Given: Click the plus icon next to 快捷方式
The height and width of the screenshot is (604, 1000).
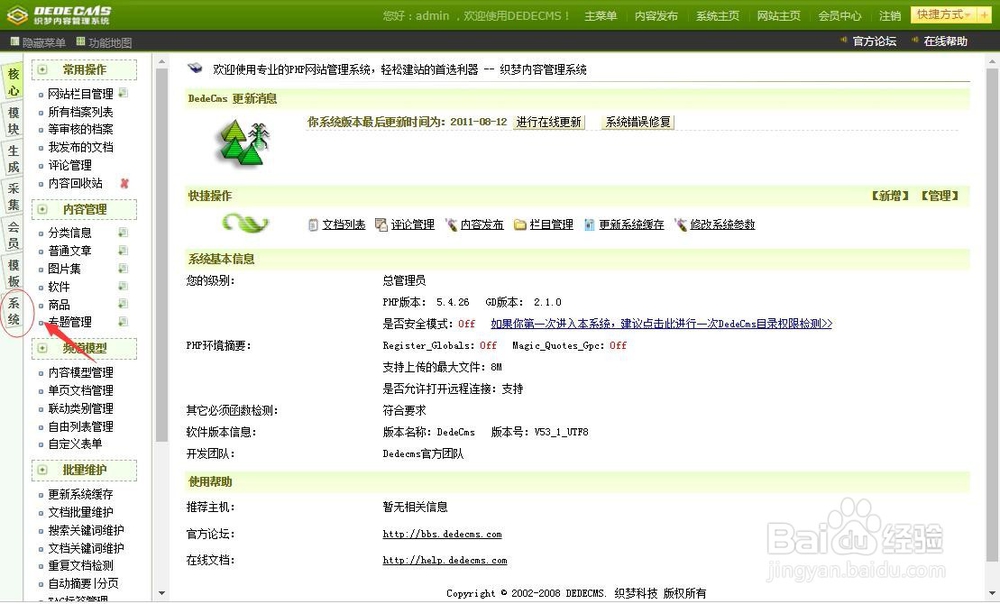Looking at the screenshot, I should point(984,15).
